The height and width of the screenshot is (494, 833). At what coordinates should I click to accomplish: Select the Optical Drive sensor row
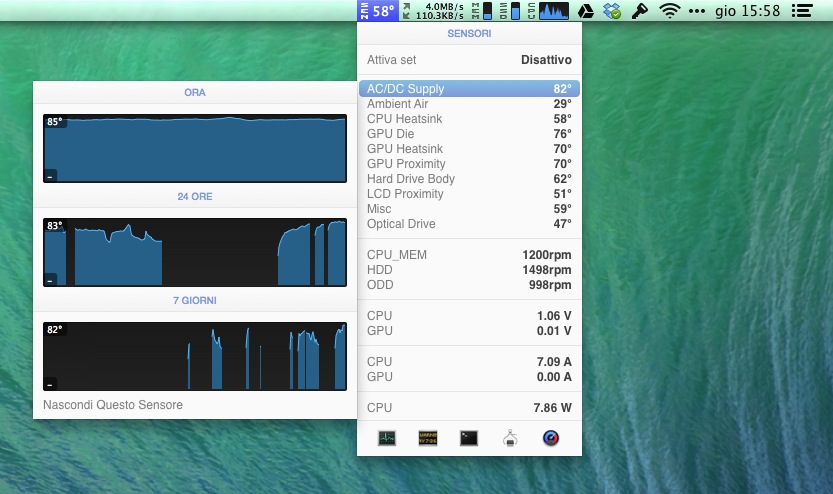(x=470, y=224)
